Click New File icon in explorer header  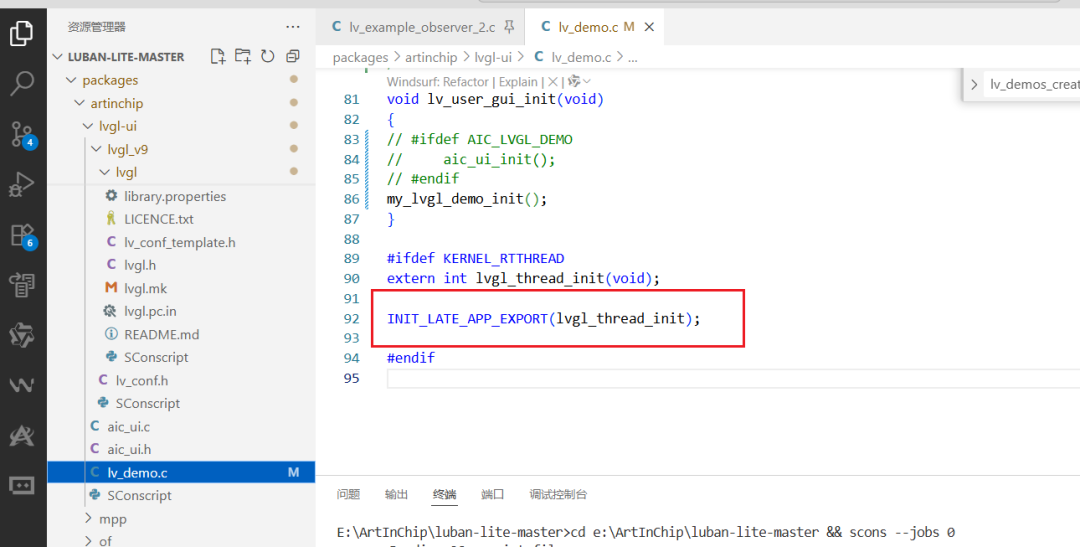click(218, 56)
